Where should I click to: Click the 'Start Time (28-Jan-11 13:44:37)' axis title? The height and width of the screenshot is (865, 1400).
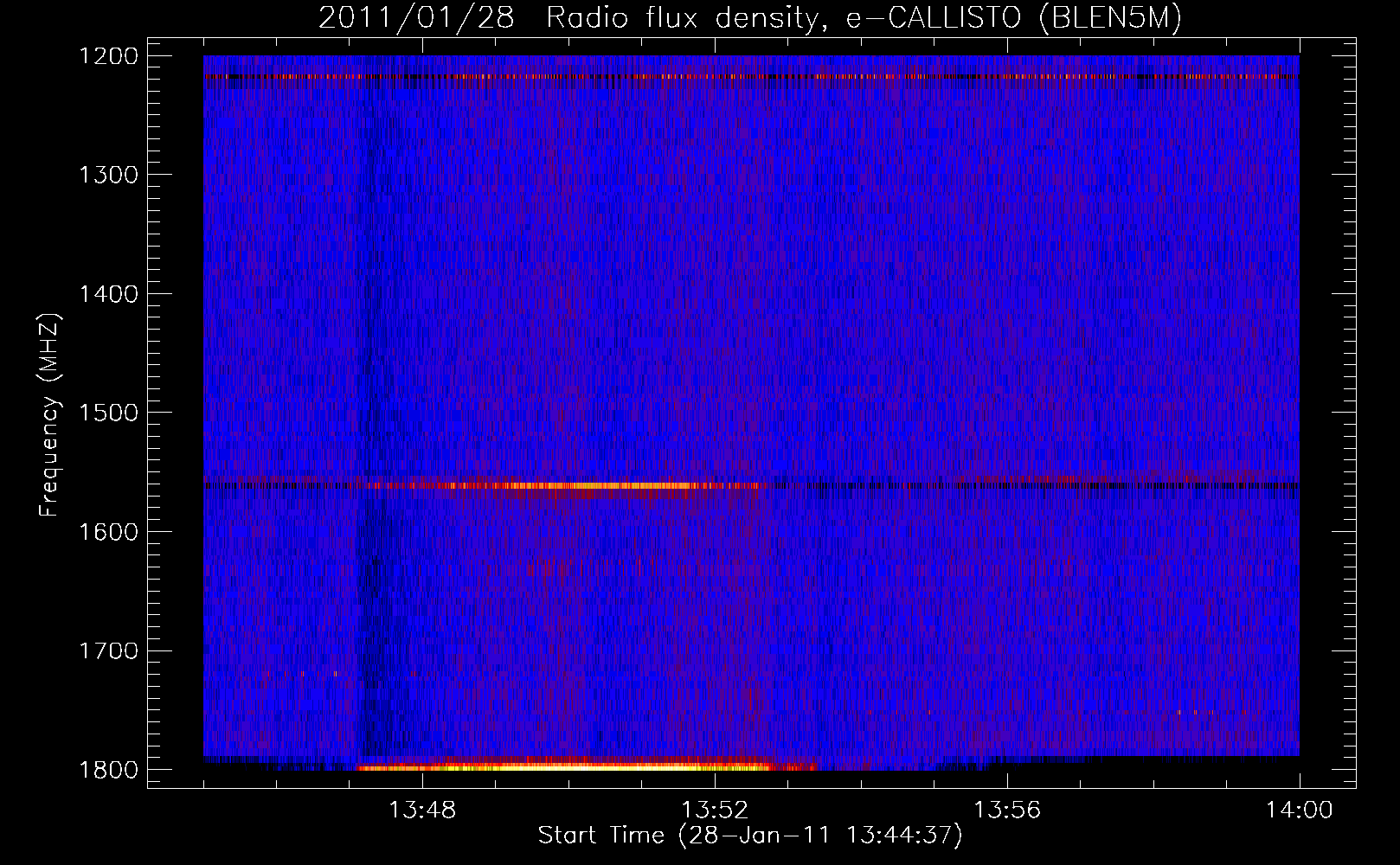click(x=750, y=836)
